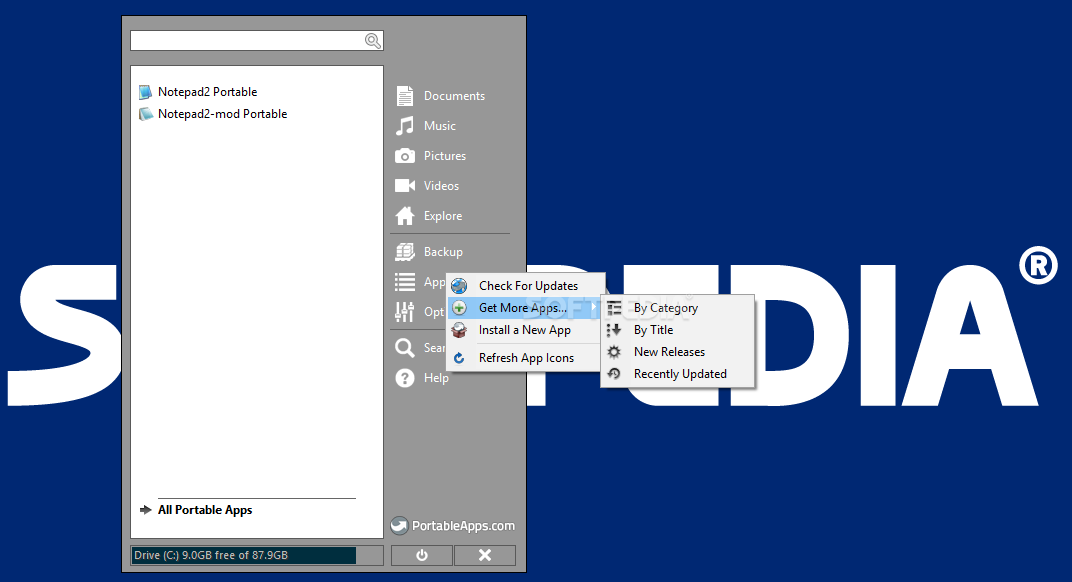Click the New Releases gear icon
Screen dimensions: 1072x582
click(614, 352)
